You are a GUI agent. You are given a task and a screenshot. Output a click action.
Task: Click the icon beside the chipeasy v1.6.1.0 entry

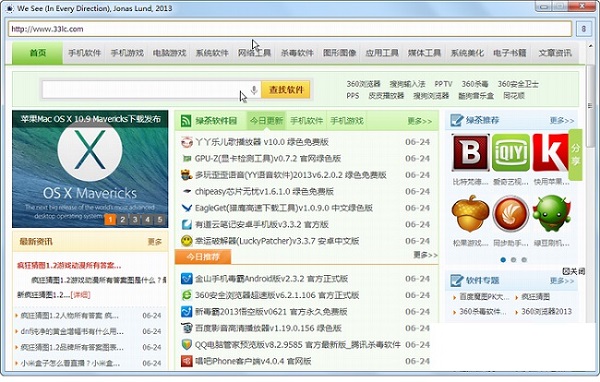(186, 191)
